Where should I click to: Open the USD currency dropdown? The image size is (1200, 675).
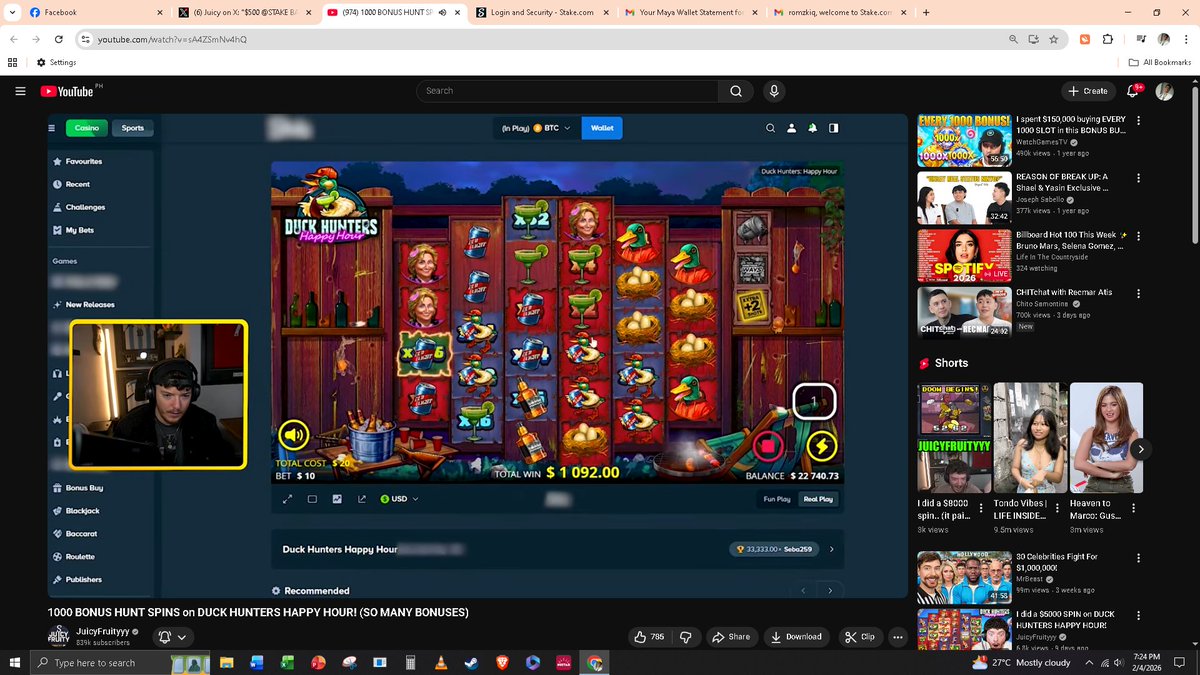click(x=399, y=499)
